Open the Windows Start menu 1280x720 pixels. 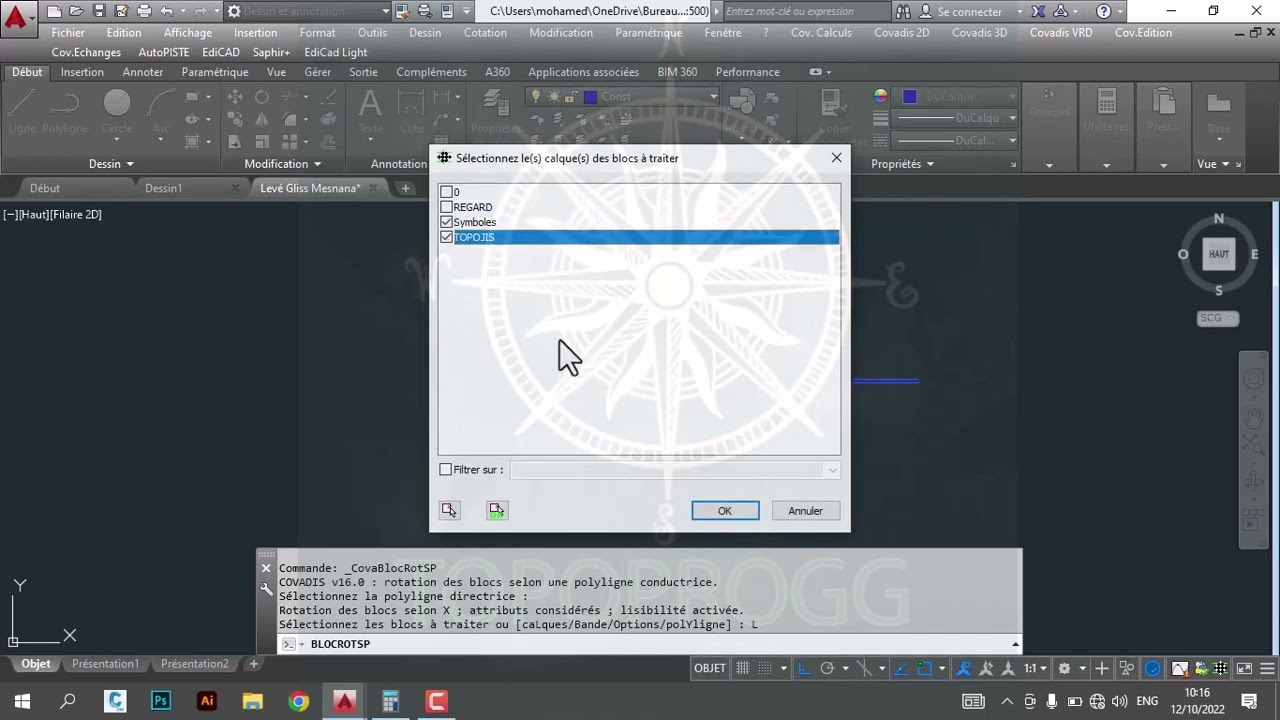[22, 701]
